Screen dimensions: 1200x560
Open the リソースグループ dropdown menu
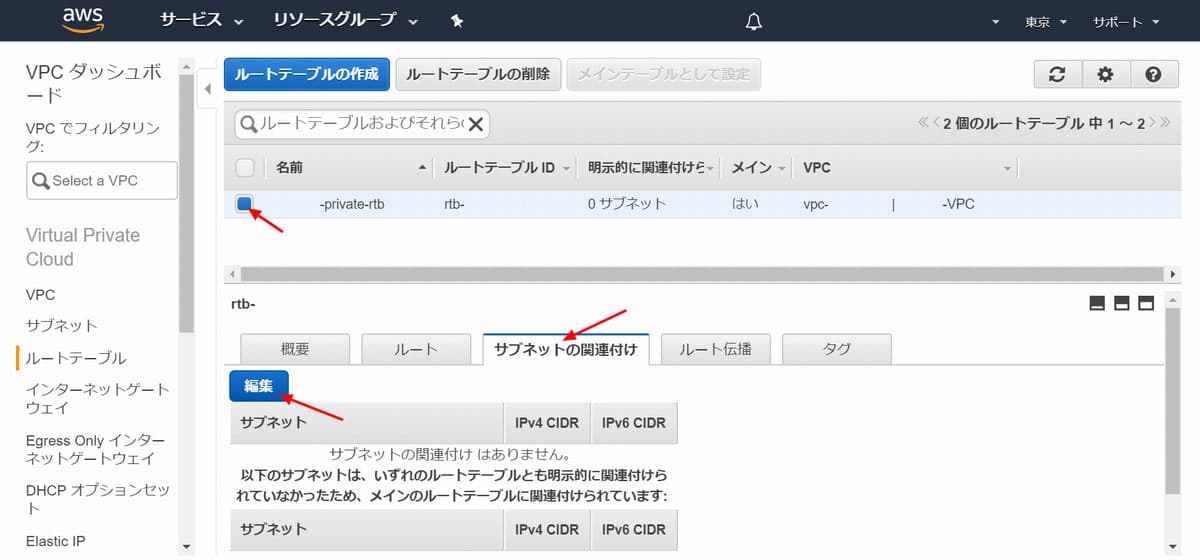[346, 20]
